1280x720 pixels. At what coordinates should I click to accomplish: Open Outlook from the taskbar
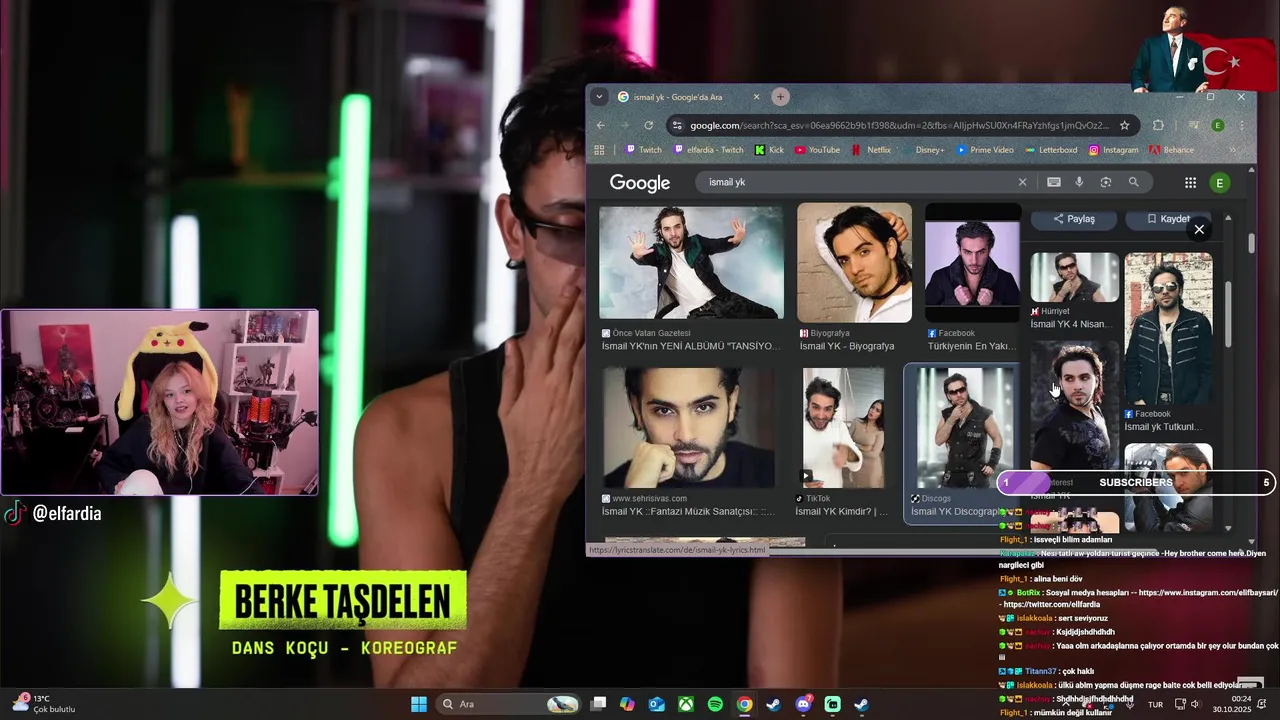coord(657,704)
